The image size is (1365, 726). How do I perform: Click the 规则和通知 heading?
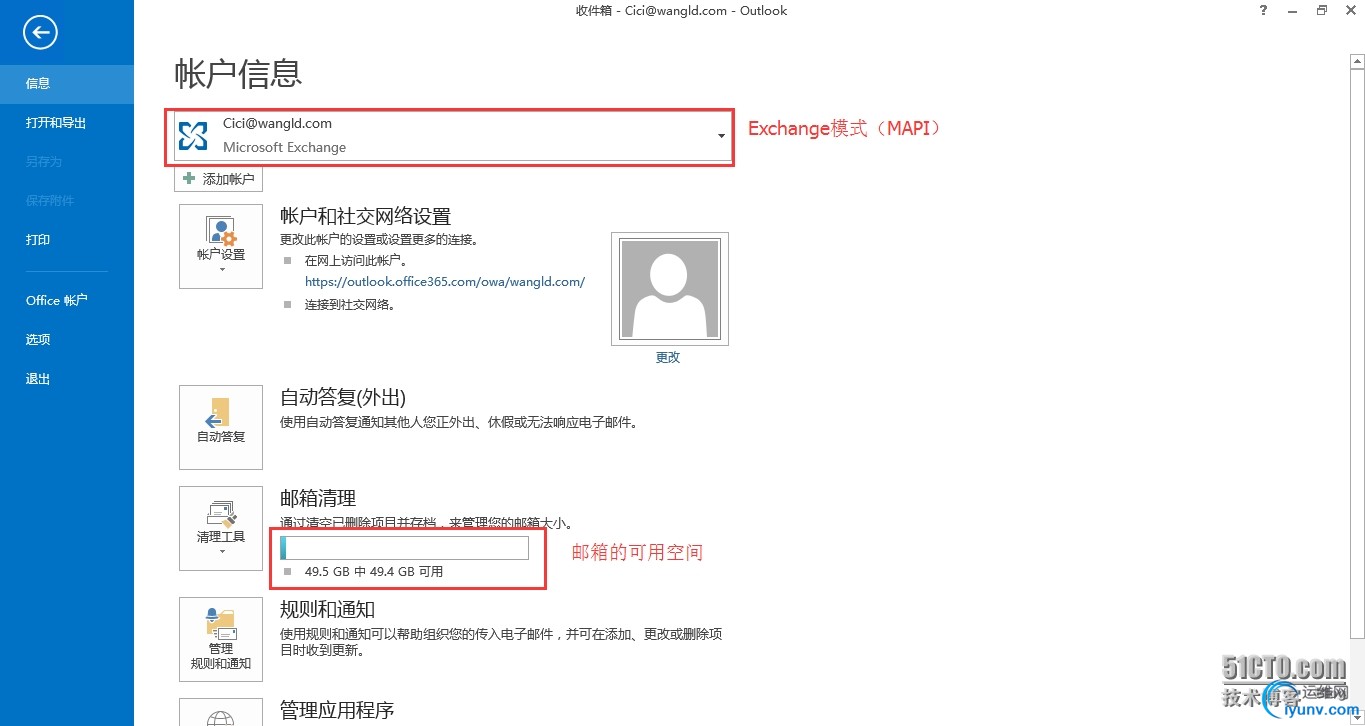point(328,609)
